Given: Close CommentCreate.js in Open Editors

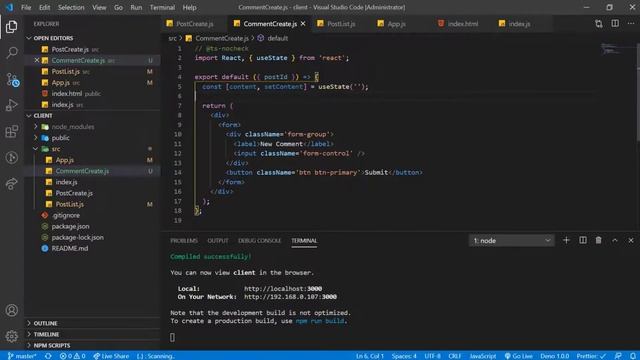Looking at the screenshot, I should tap(37, 60).
